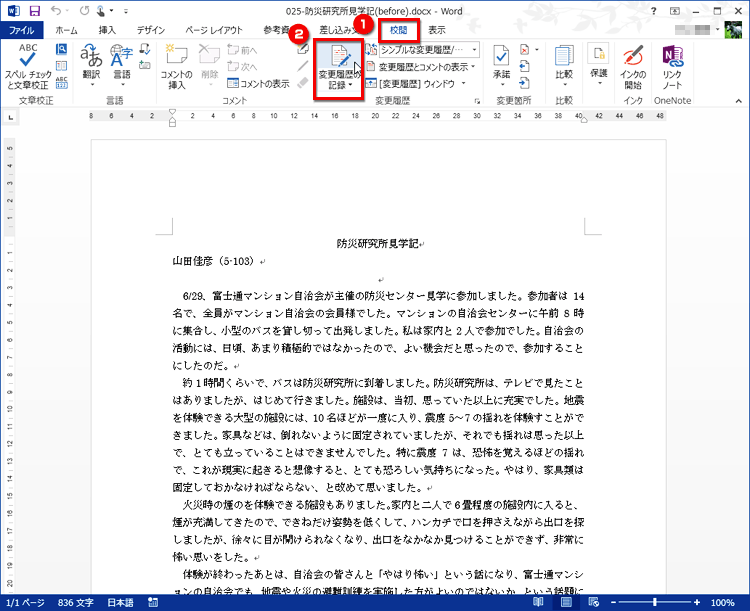Switch to Print Layout view
This screenshot has width=750, height=611.
pyautogui.click(x=566, y=602)
